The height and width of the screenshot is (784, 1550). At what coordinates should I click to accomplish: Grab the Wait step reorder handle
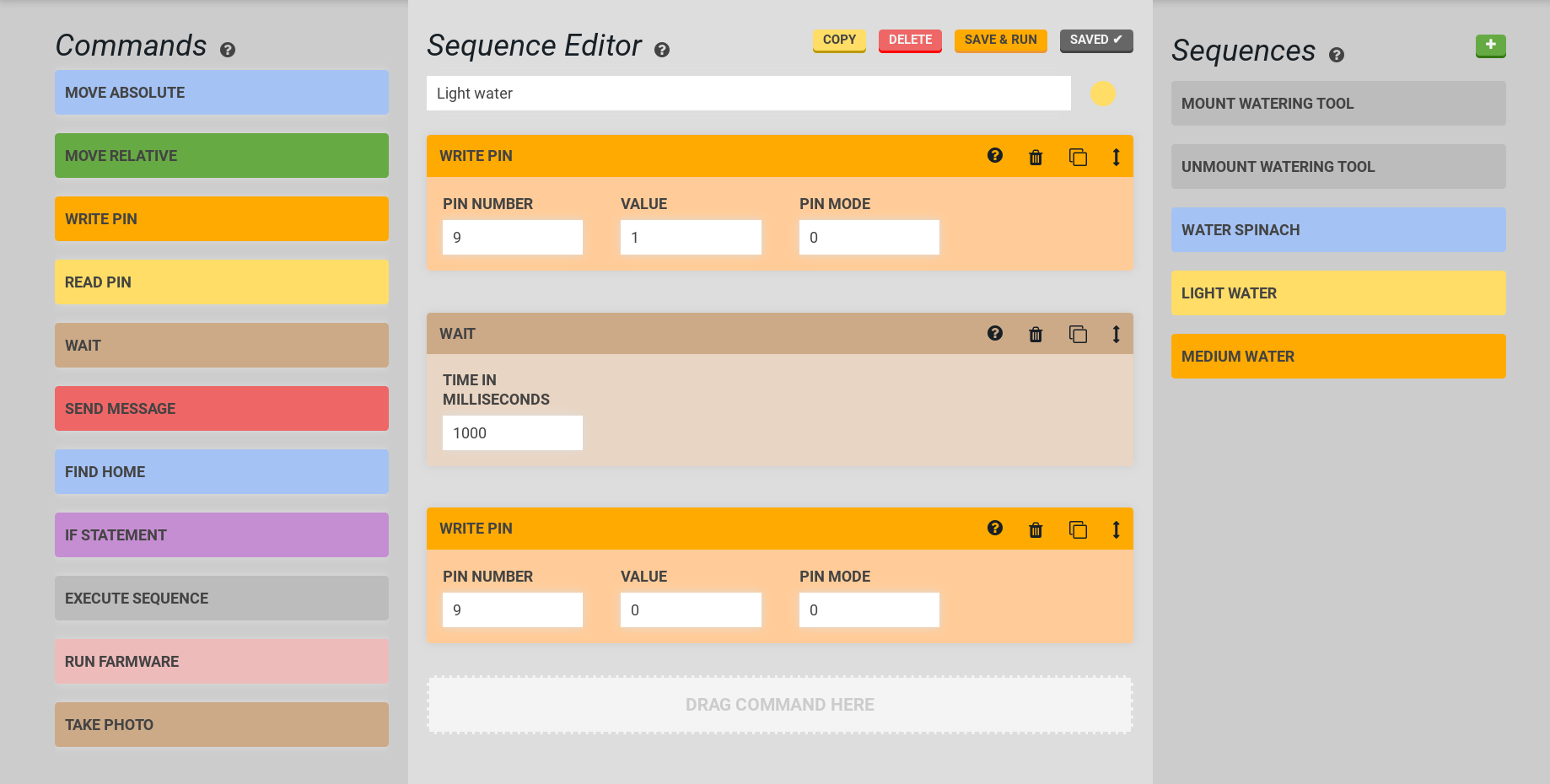pos(1116,335)
